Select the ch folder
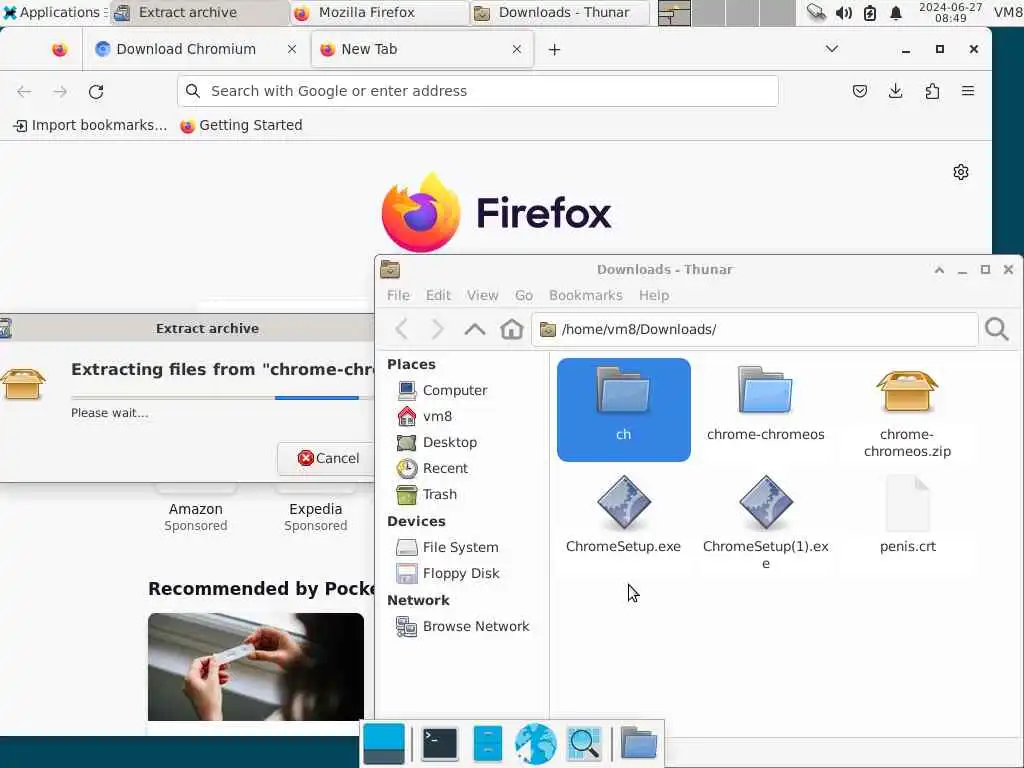 point(624,409)
